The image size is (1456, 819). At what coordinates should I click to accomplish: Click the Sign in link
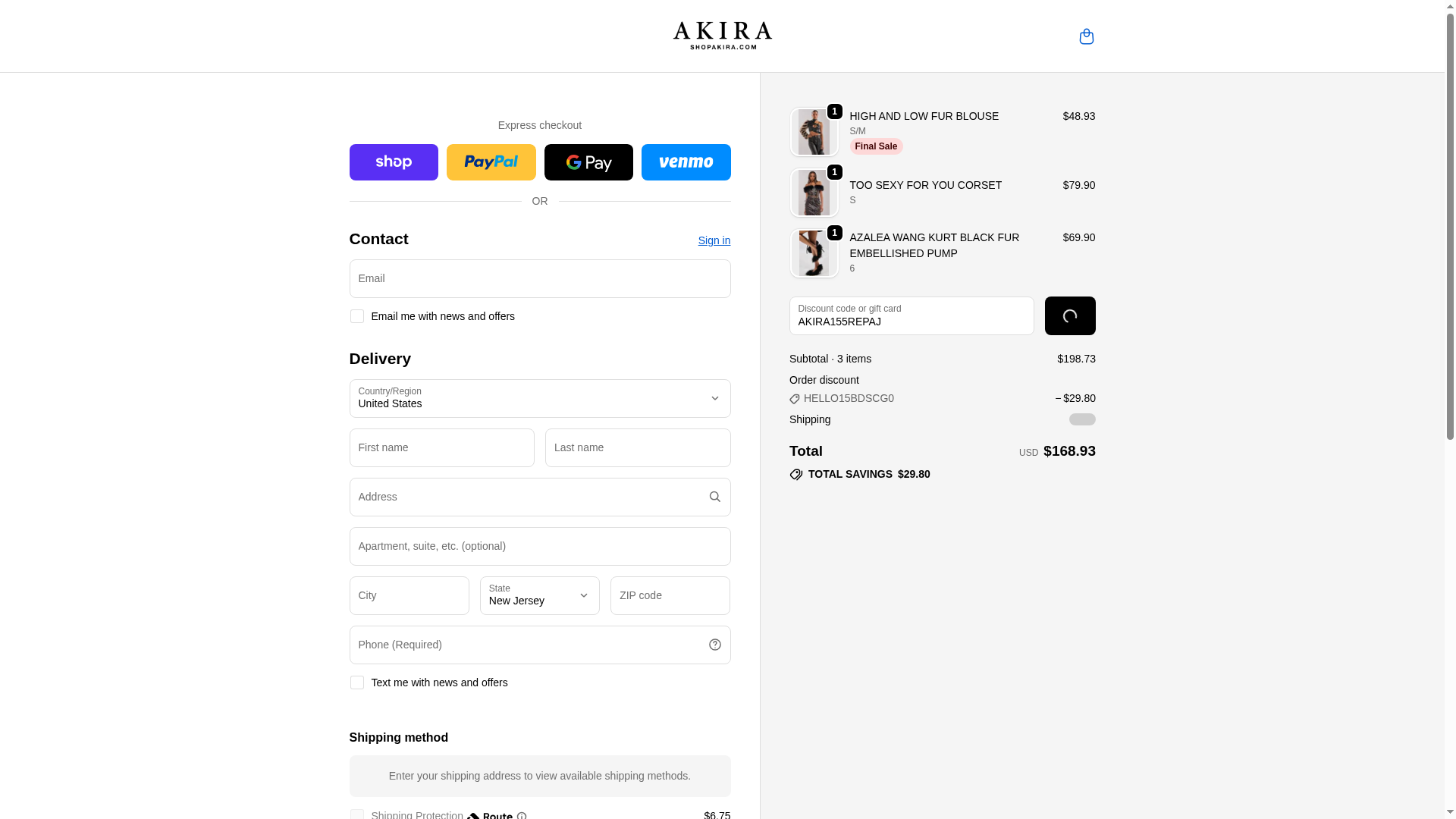(x=714, y=240)
